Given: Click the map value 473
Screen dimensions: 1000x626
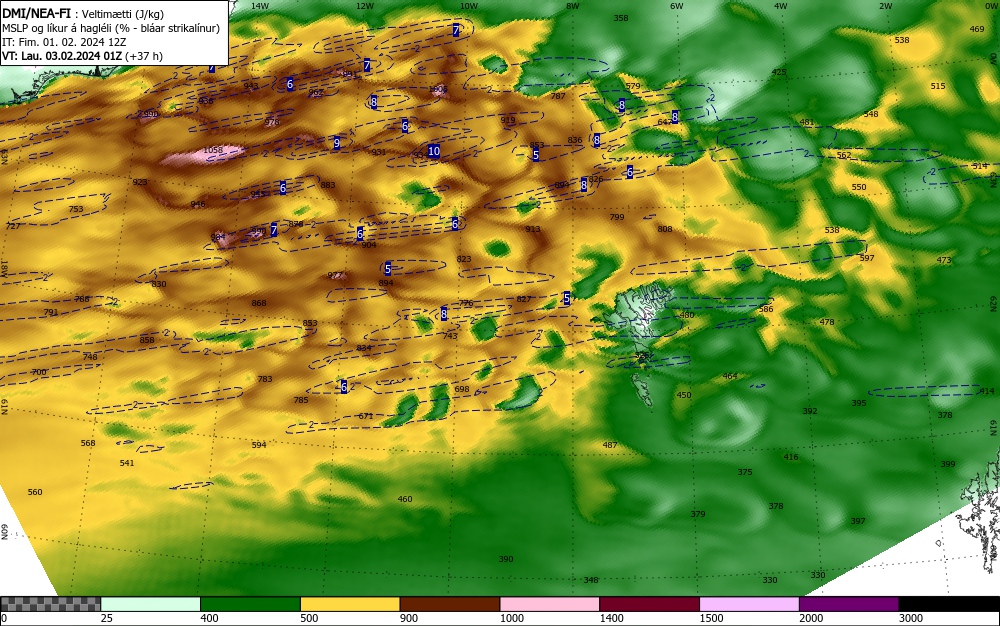Looking at the screenshot, I should 944,260.
